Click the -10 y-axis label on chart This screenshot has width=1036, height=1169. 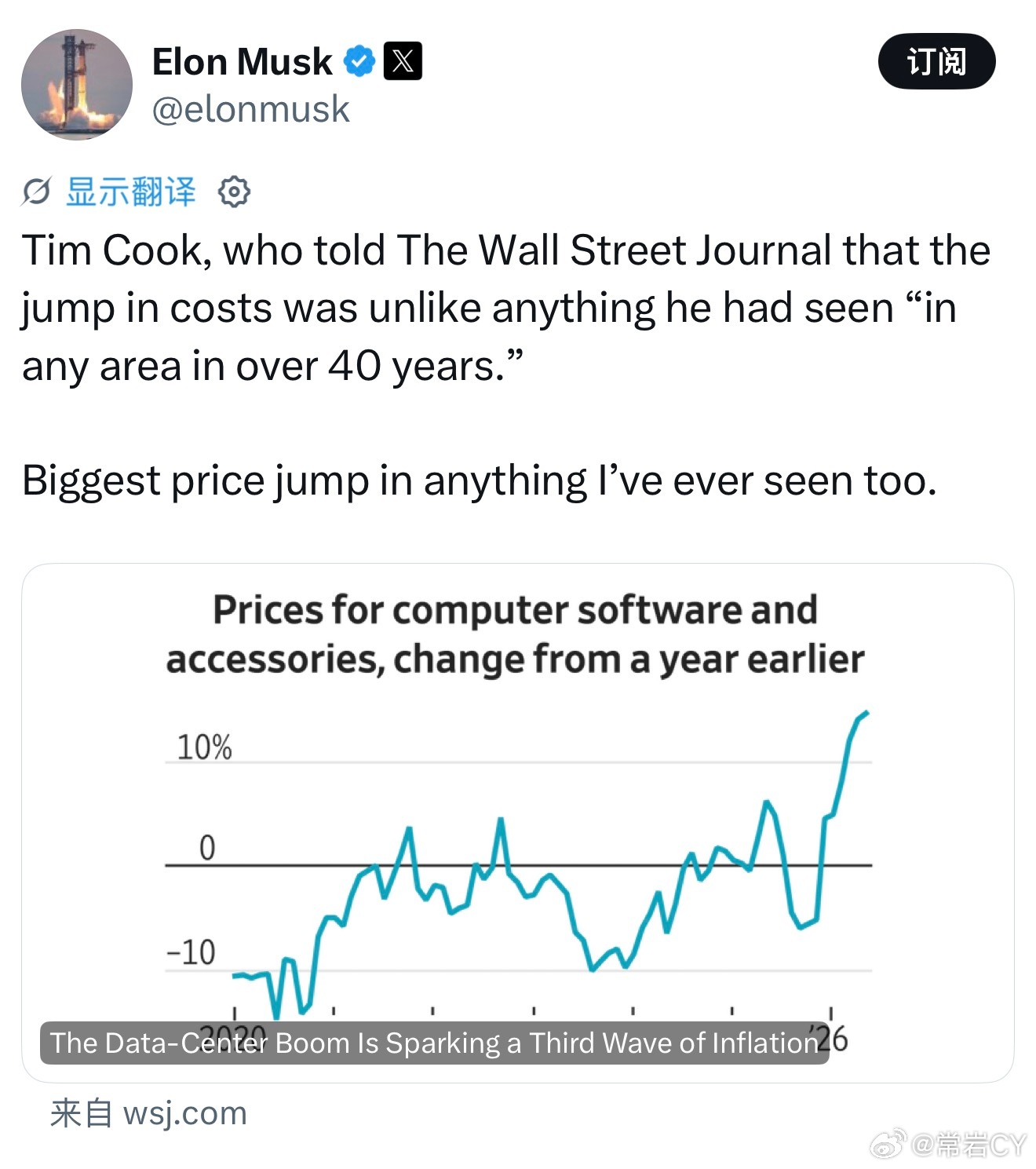[191, 952]
